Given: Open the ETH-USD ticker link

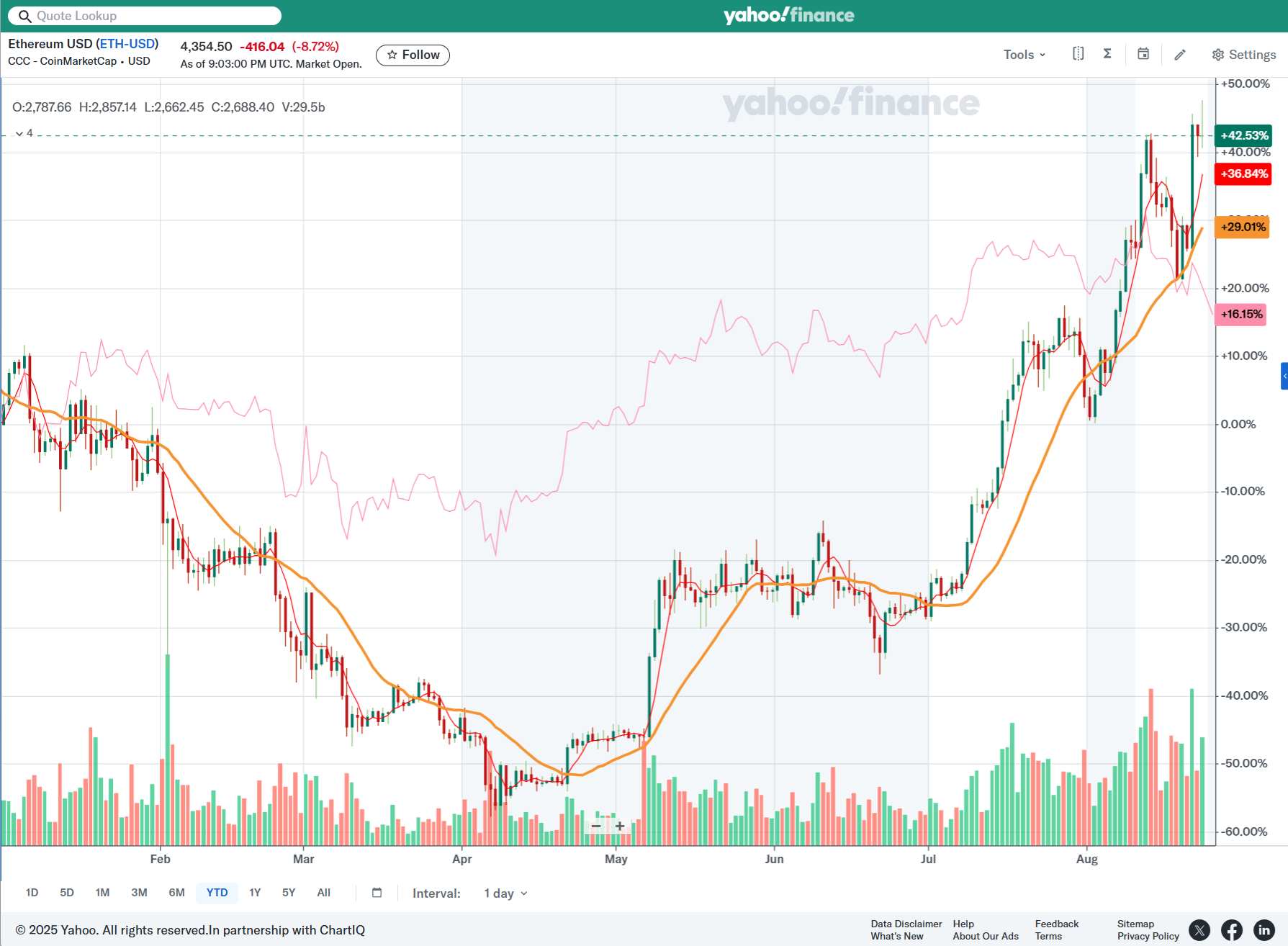Looking at the screenshot, I should [x=127, y=44].
